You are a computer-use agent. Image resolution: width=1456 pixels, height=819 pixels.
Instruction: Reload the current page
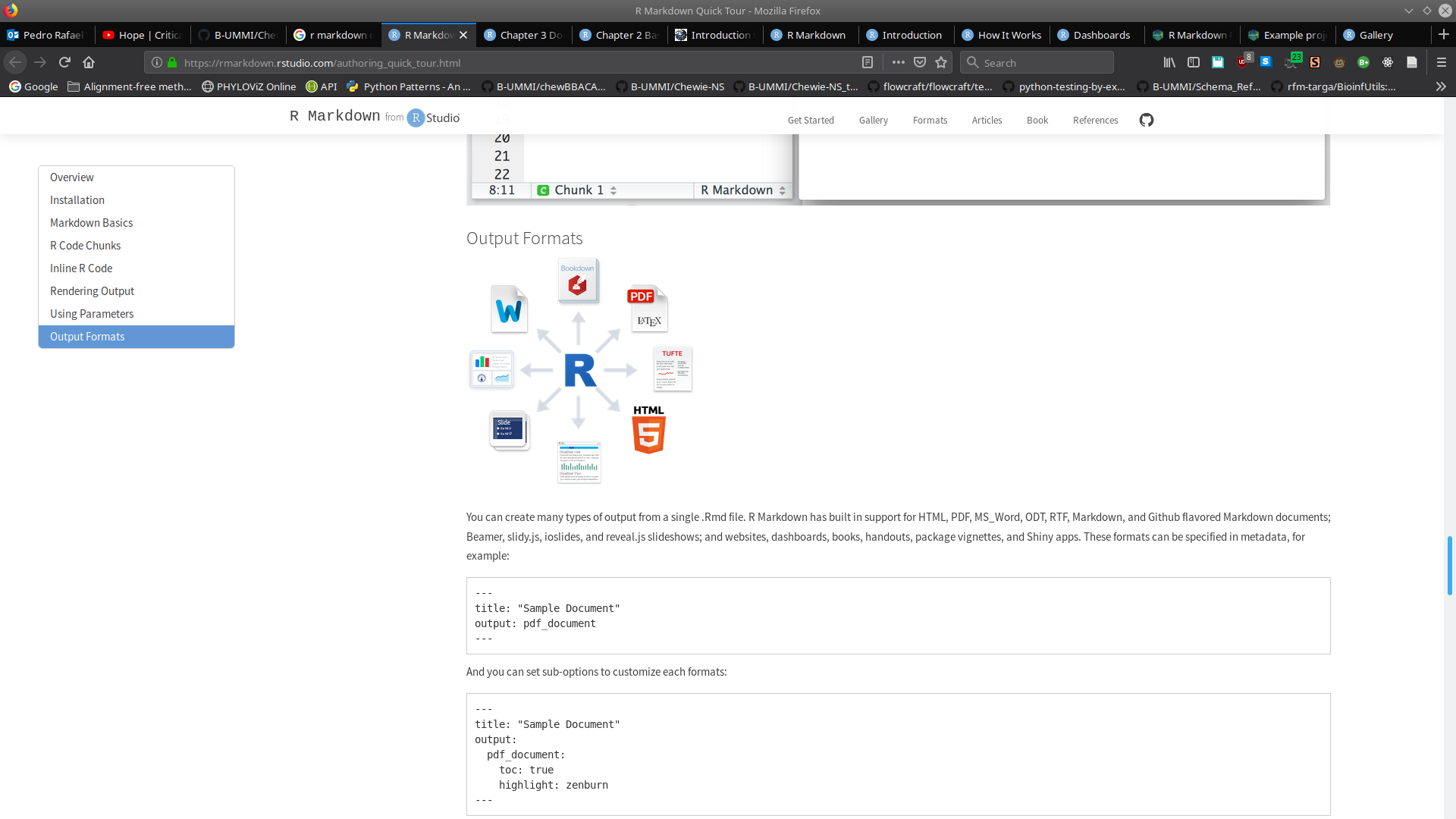click(x=64, y=62)
